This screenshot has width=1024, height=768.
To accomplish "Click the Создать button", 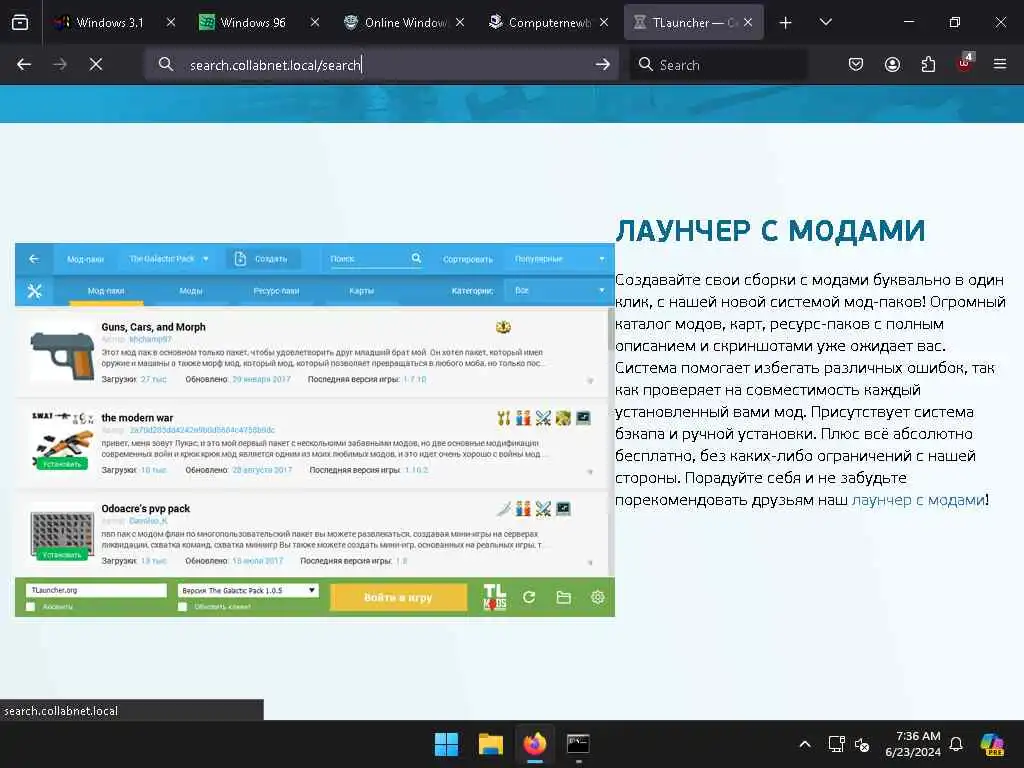I will tap(263, 259).
